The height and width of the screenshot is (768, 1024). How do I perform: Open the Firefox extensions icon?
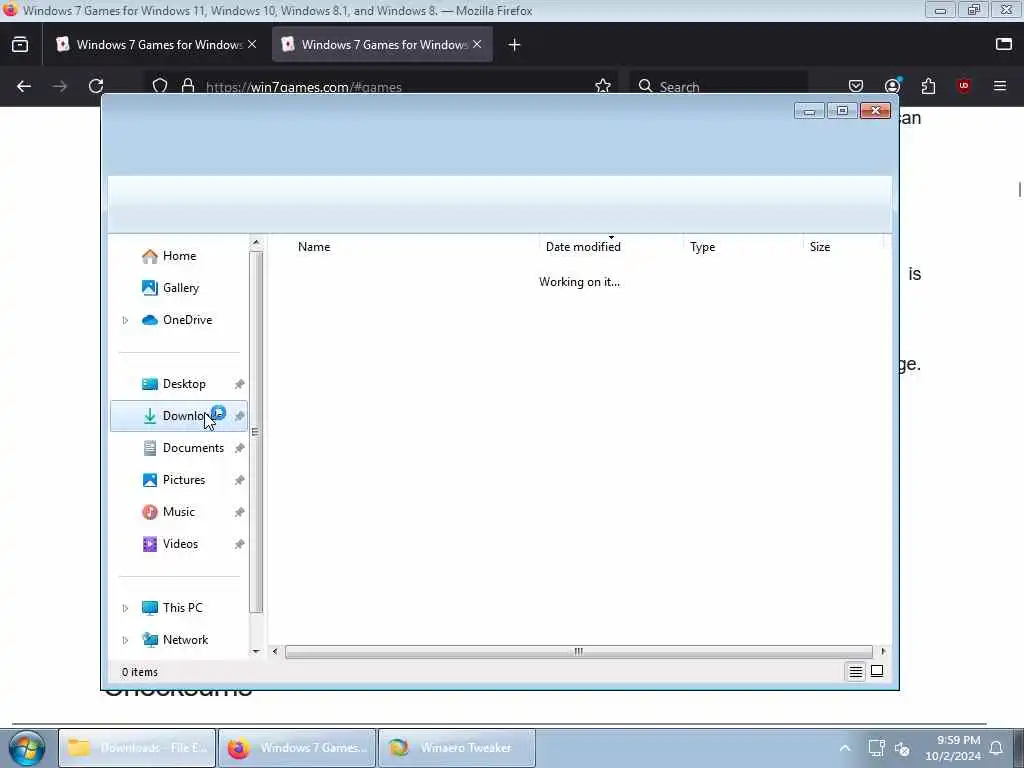click(928, 86)
